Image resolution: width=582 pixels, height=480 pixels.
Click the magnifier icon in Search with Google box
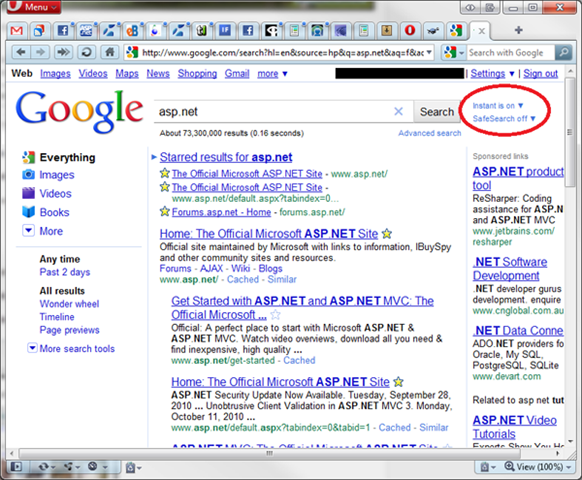tap(563, 52)
